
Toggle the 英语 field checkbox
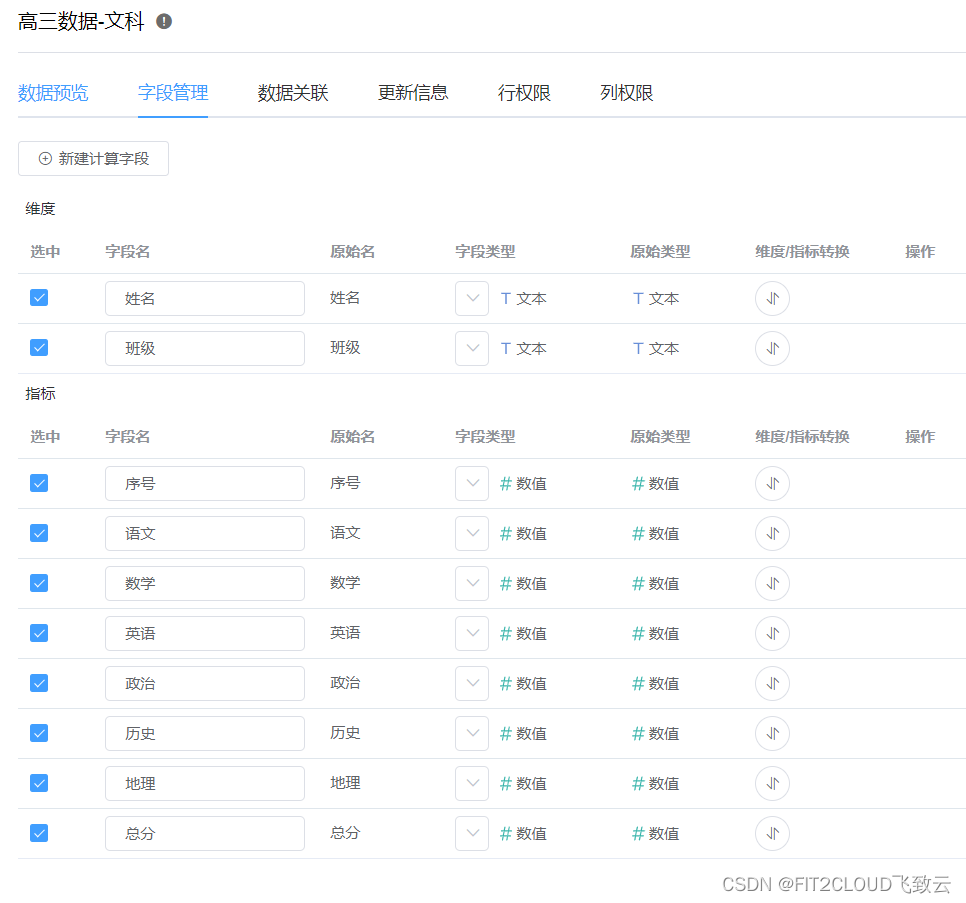[39, 633]
